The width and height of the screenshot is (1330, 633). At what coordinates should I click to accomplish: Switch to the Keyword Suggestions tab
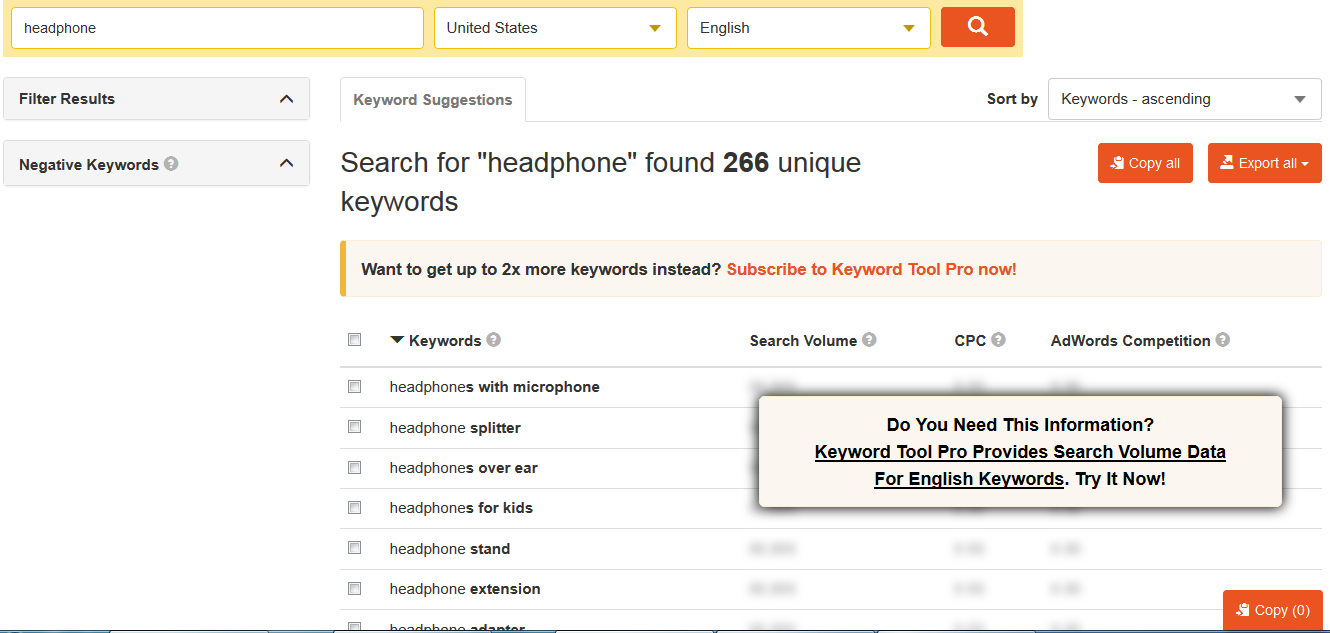coord(432,99)
